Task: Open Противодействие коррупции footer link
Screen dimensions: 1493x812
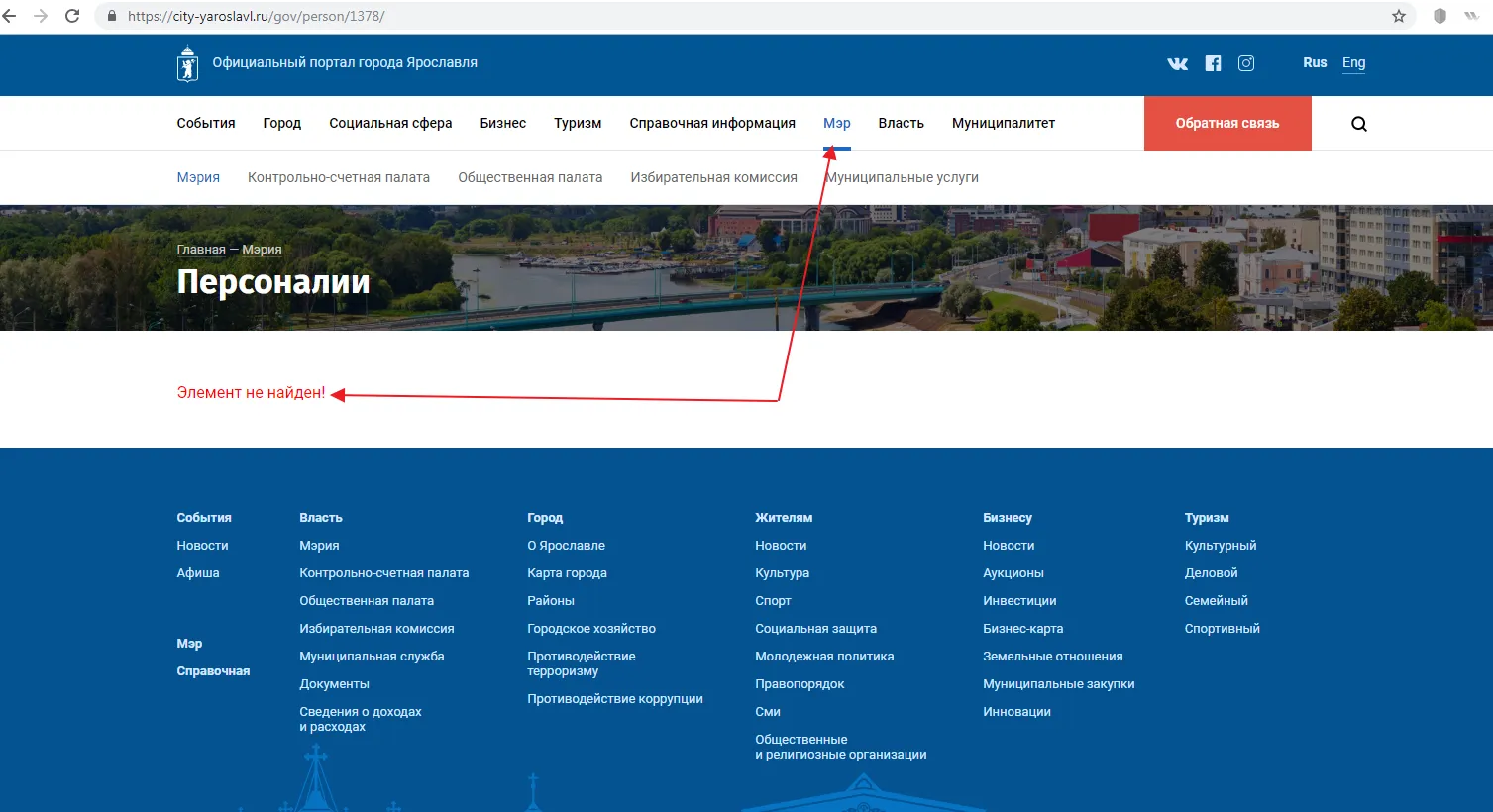Action: [614, 698]
